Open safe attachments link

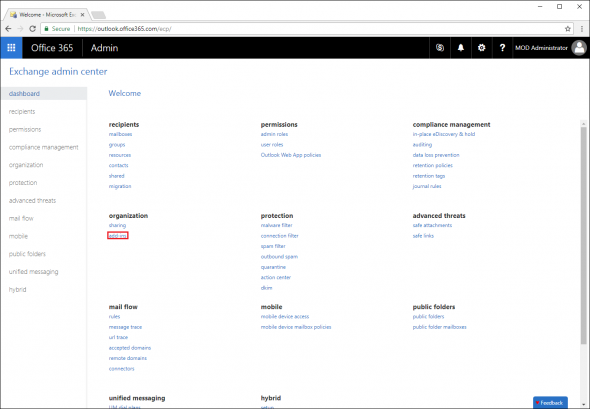click(432, 225)
